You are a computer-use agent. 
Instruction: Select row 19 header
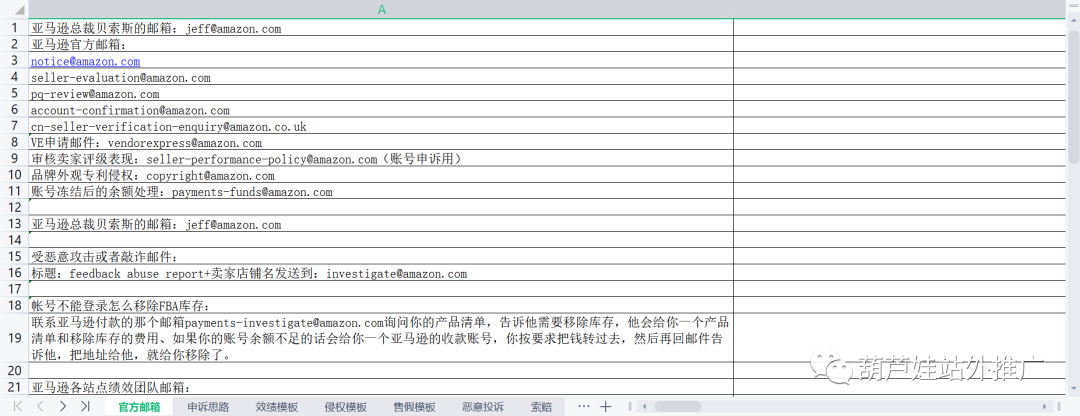coord(14,338)
